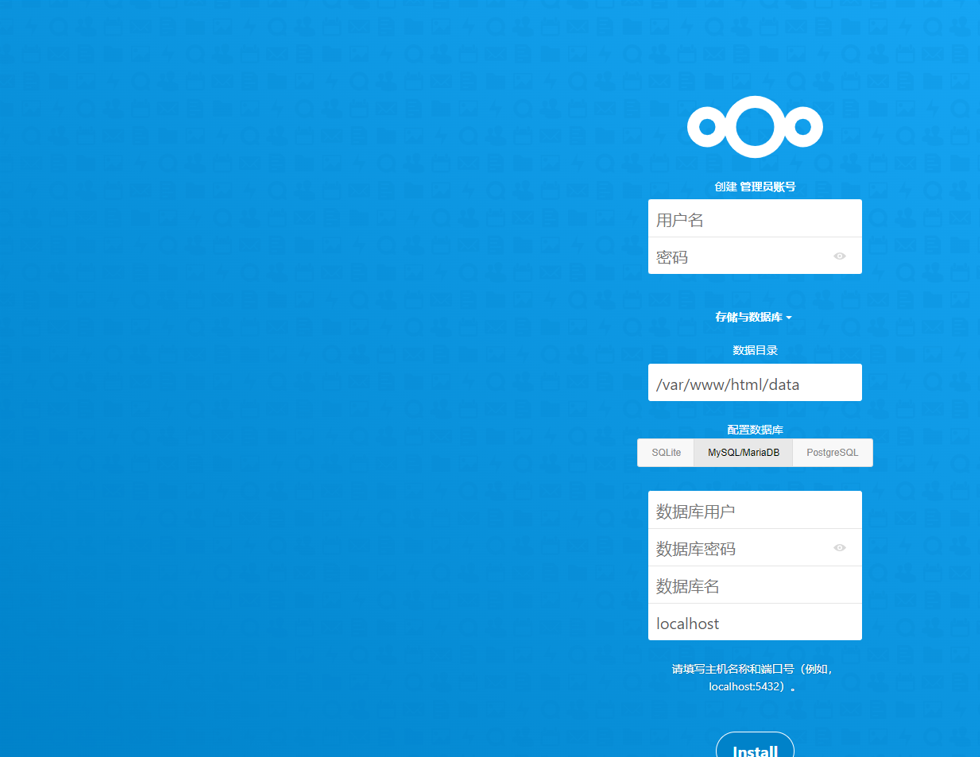Select SQLite database option
Screen dimensions: 980x757
pos(666,453)
